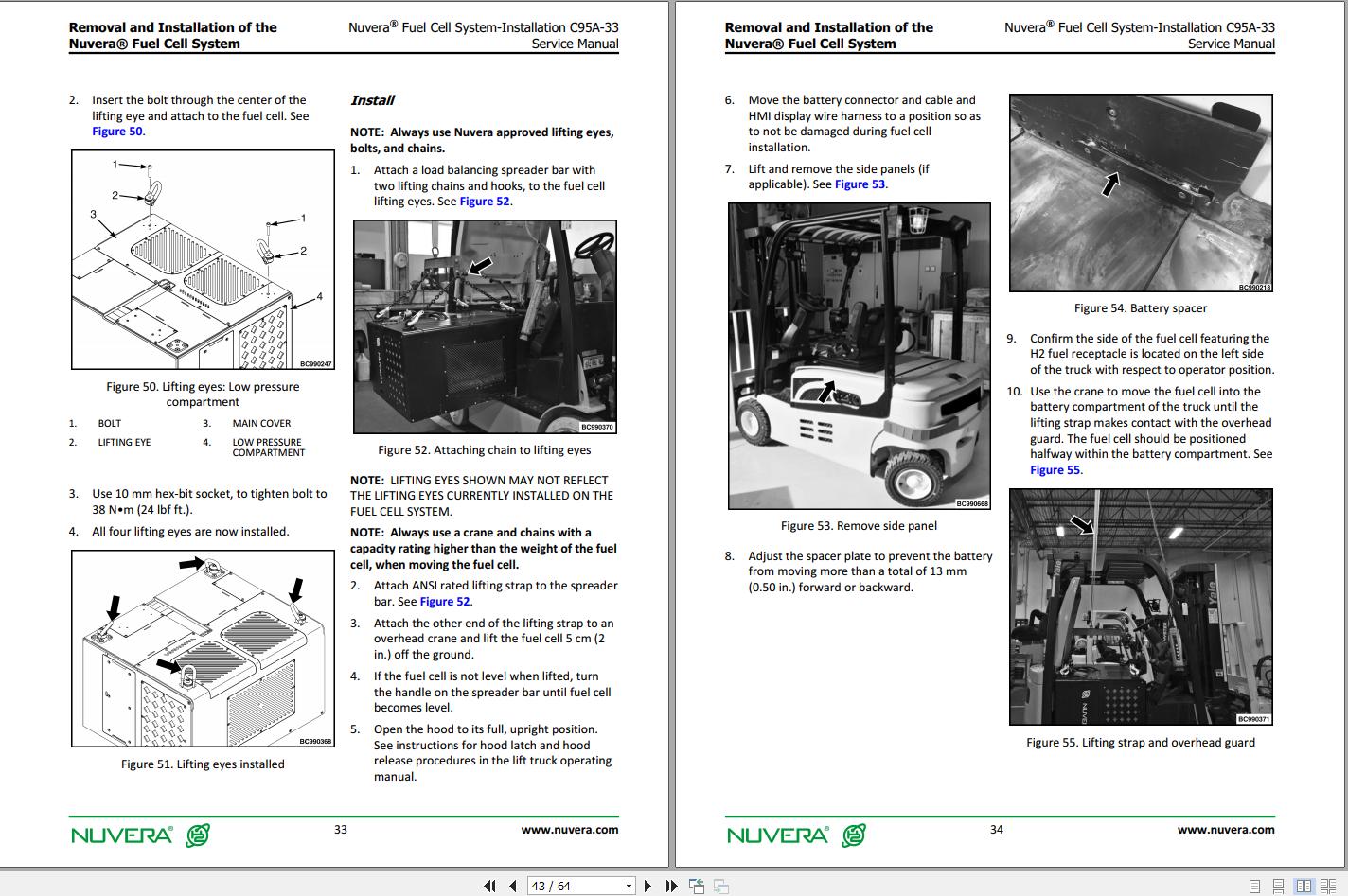Go back to the previous view
1348x896 pixels.
tap(697, 886)
